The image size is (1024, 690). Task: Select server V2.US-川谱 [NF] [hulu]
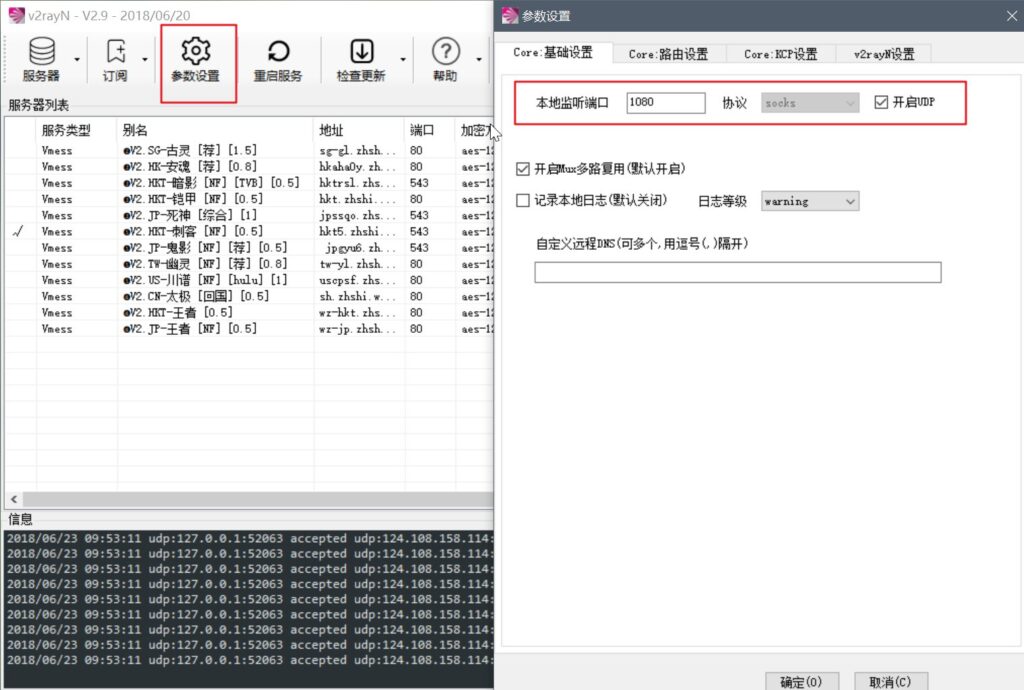(205, 280)
